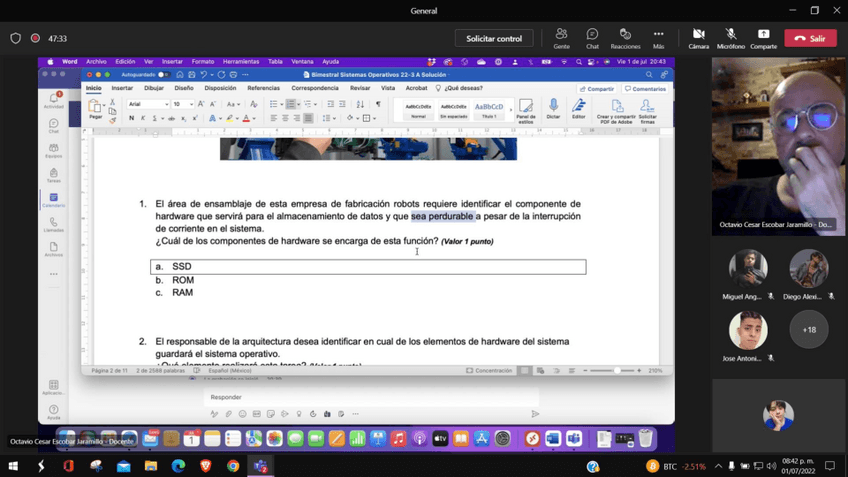
Task: Open the Arial font name dropdown
Action: 147,104
